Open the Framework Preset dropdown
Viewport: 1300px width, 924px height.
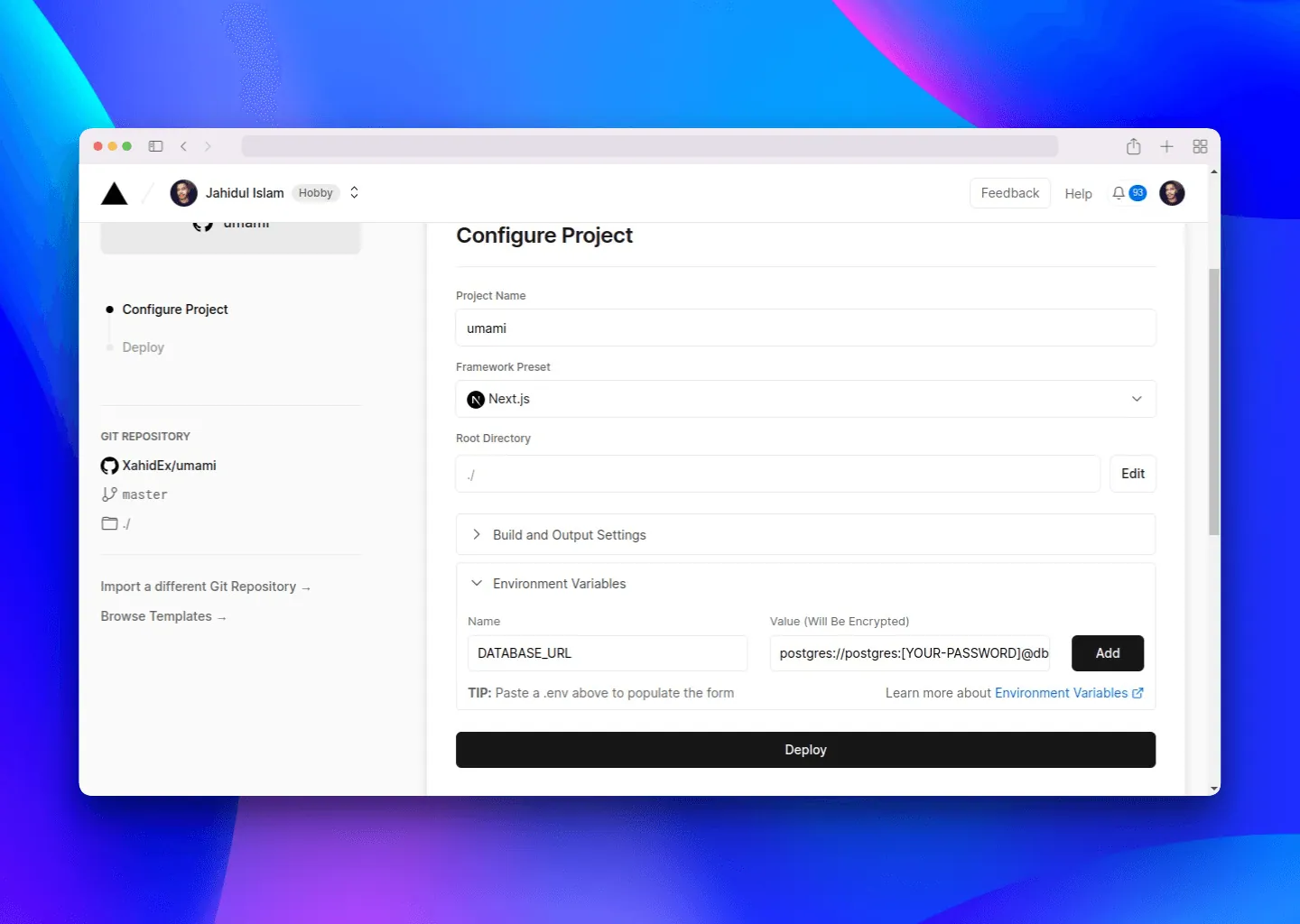805,399
